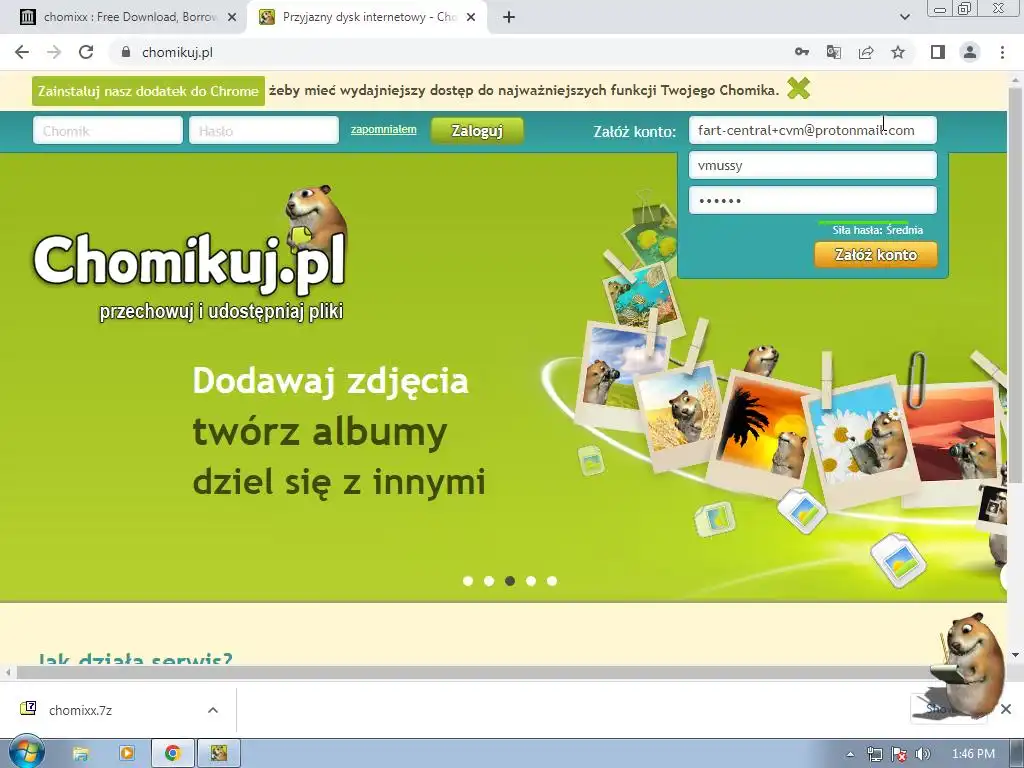The height and width of the screenshot is (768, 1024).
Task: Click the padlock site info icon
Action: pos(126,52)
